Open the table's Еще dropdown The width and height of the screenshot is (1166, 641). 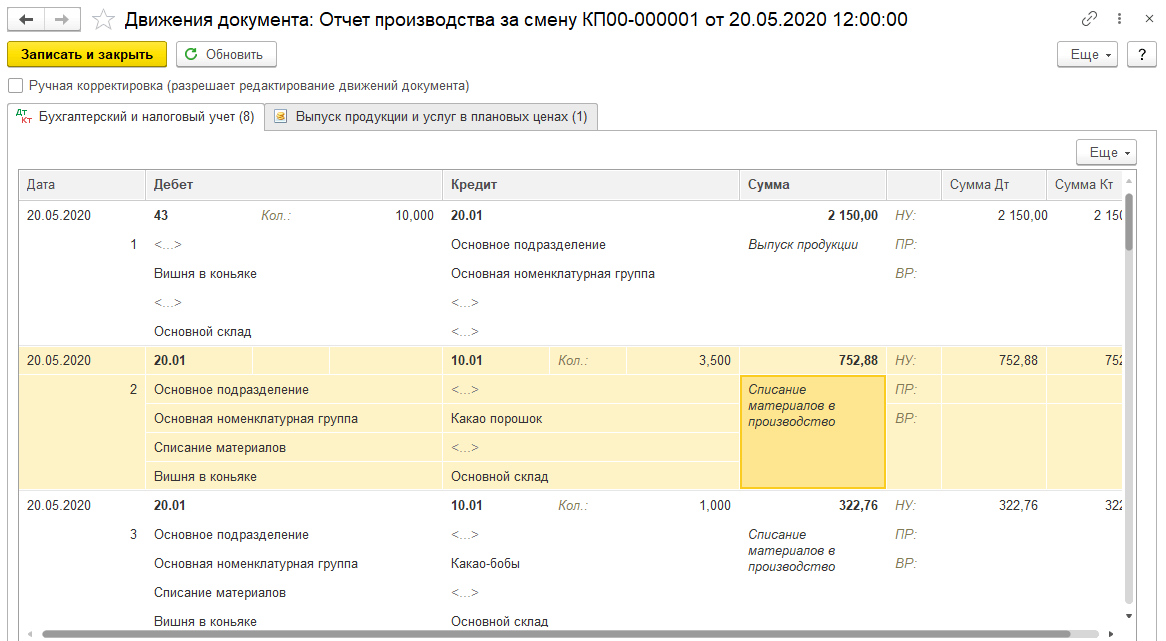coord(1105,152)
